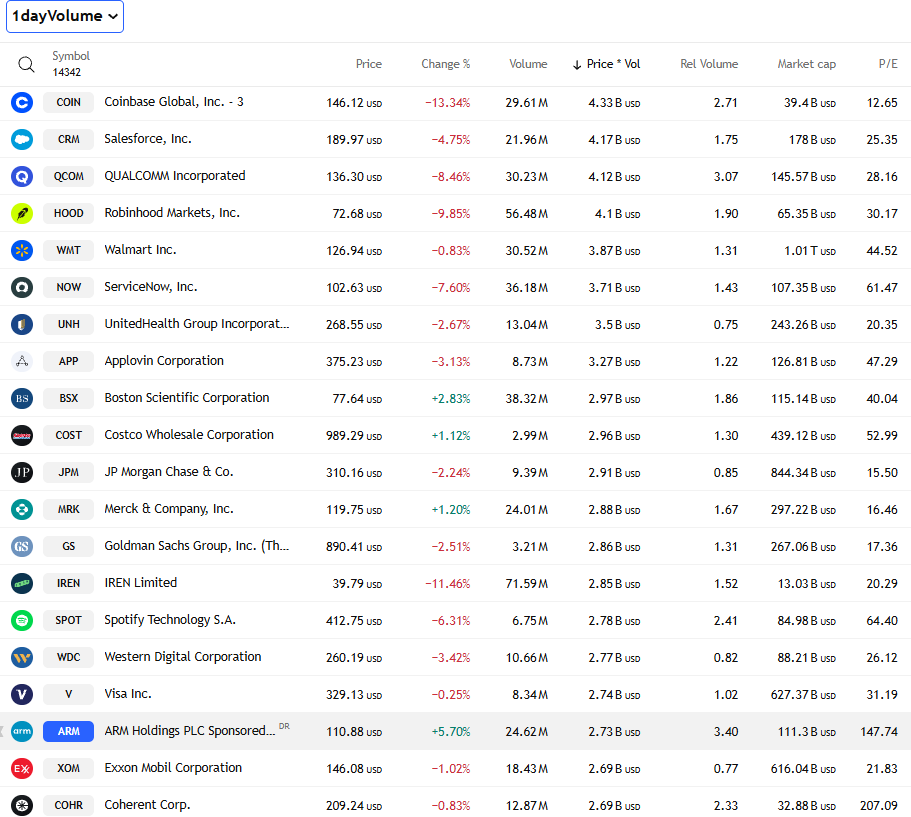Click Walmart market cap 1.01 T USD
The image size is (911, 817).
(x=810, y=251)
